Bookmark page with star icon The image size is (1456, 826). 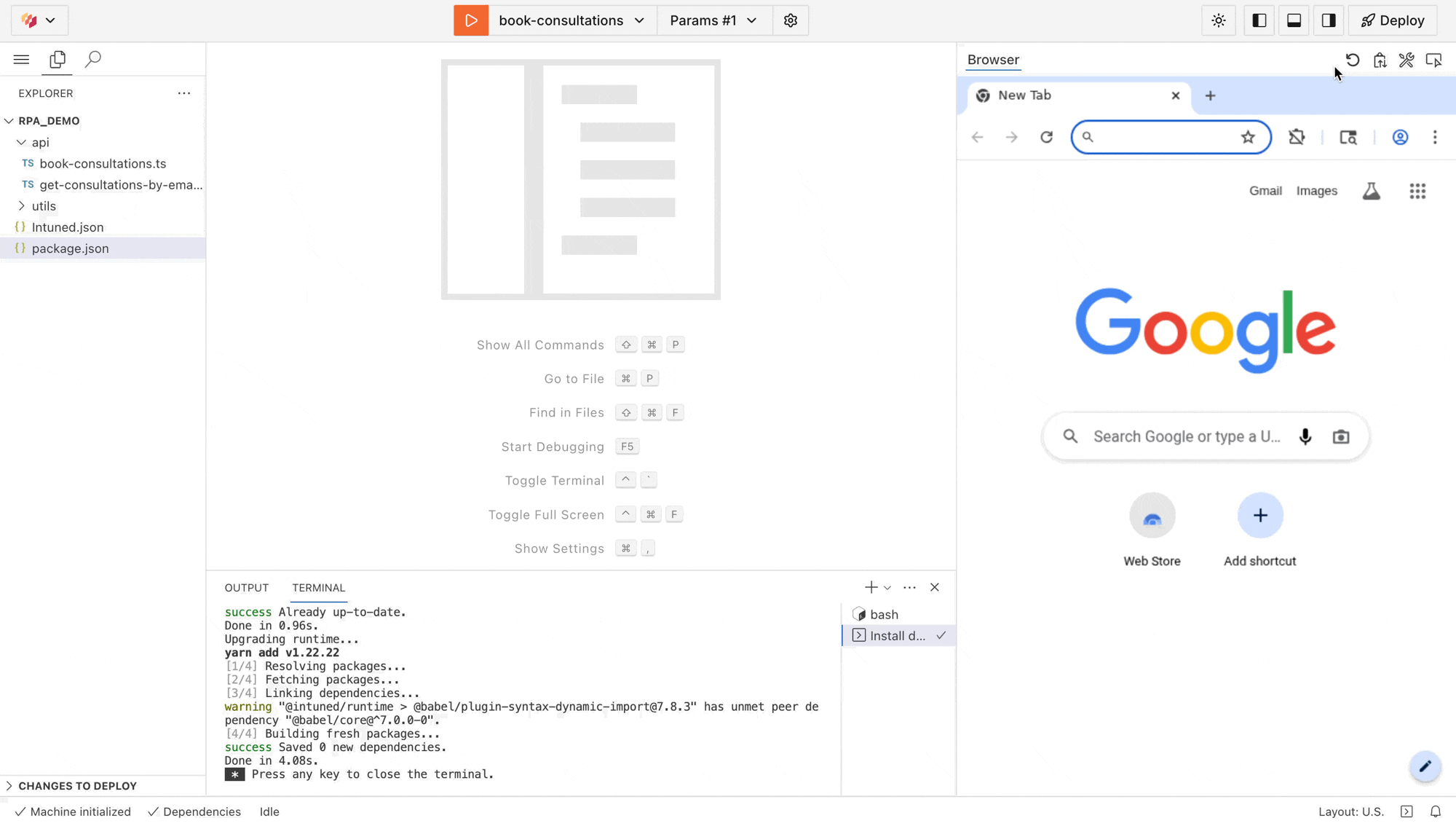click(1248, 137)
